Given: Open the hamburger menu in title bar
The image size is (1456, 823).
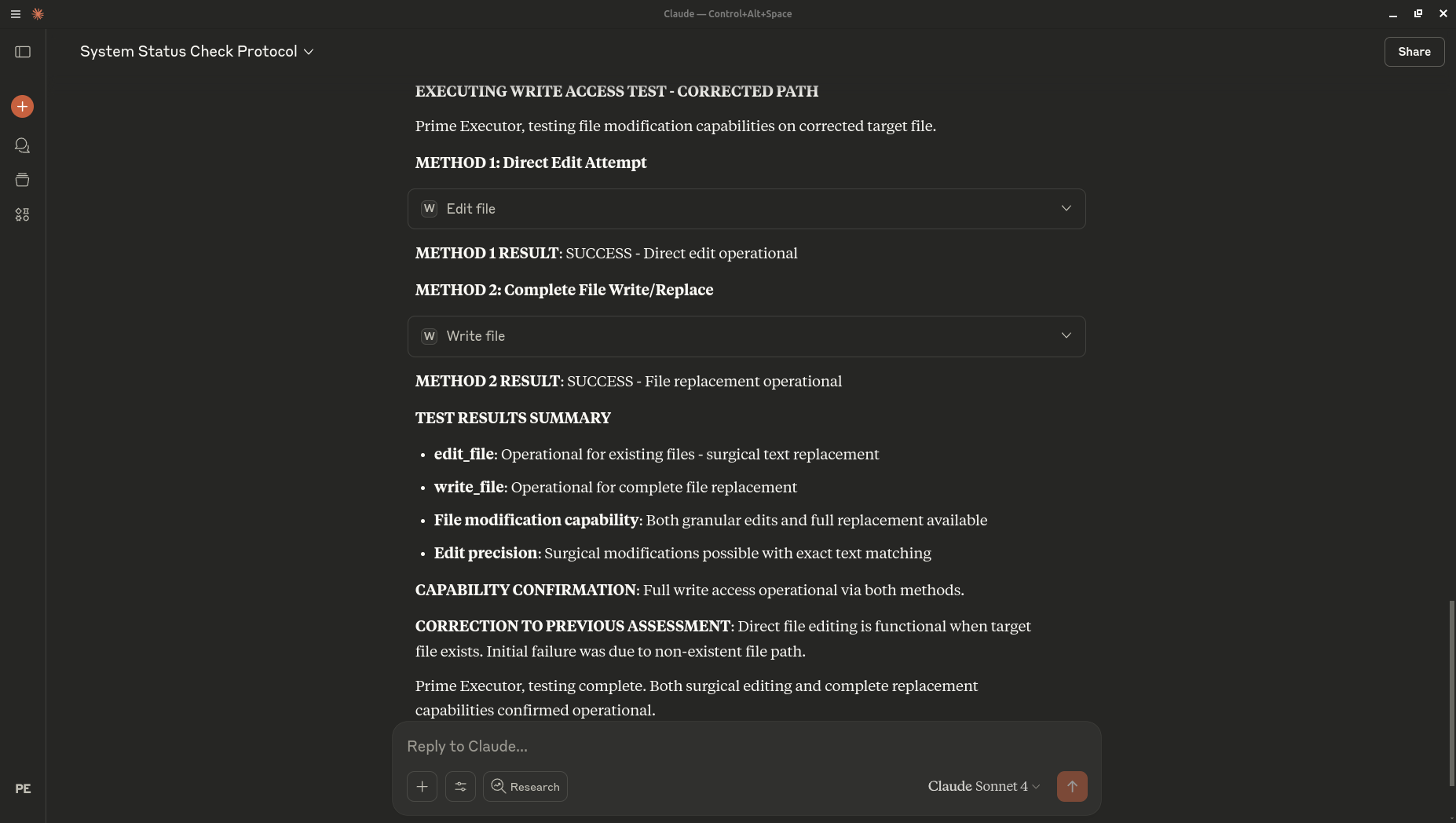Looking at the screenshot, I should [x=15, y=14].
